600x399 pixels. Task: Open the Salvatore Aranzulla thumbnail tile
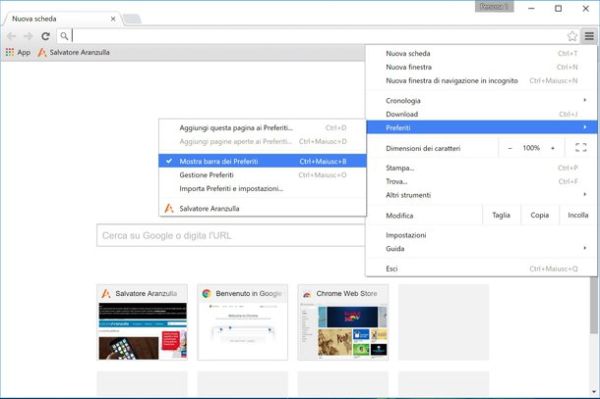142,322
